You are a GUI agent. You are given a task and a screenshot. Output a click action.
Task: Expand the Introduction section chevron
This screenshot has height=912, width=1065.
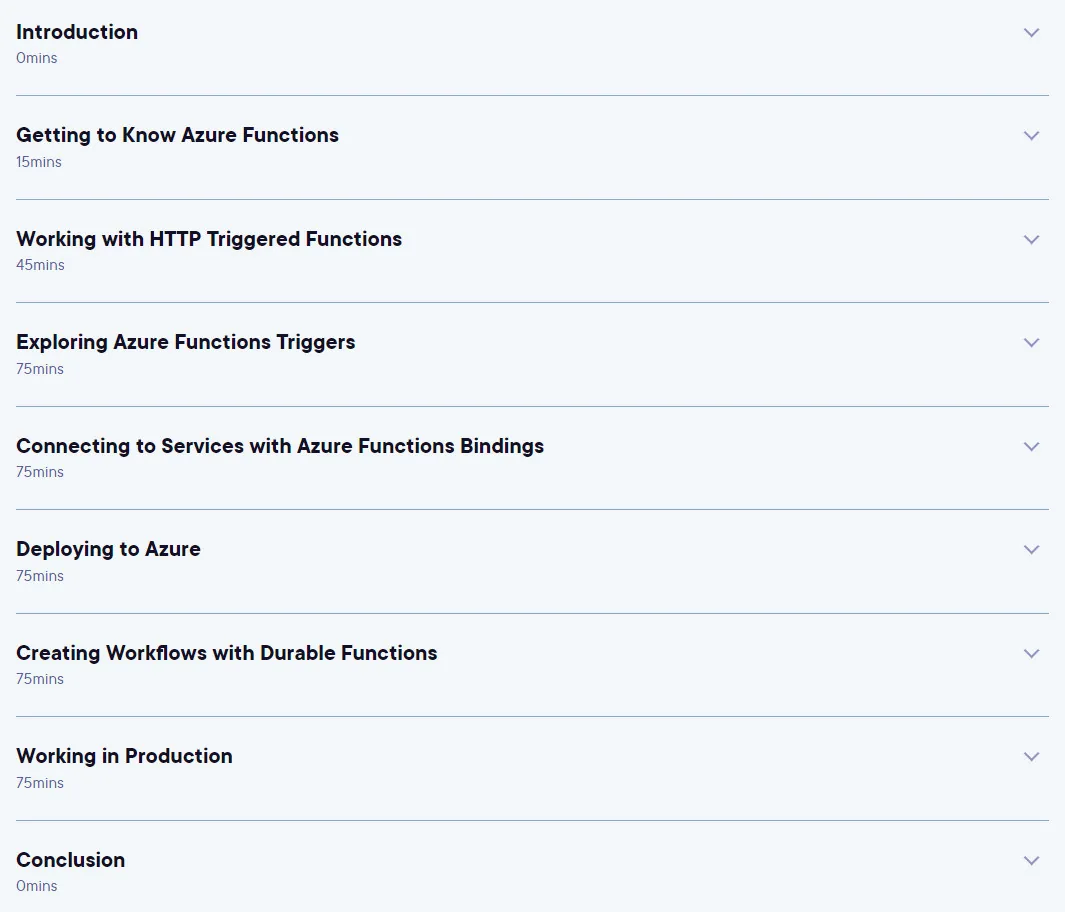[x=1031, y=33]
